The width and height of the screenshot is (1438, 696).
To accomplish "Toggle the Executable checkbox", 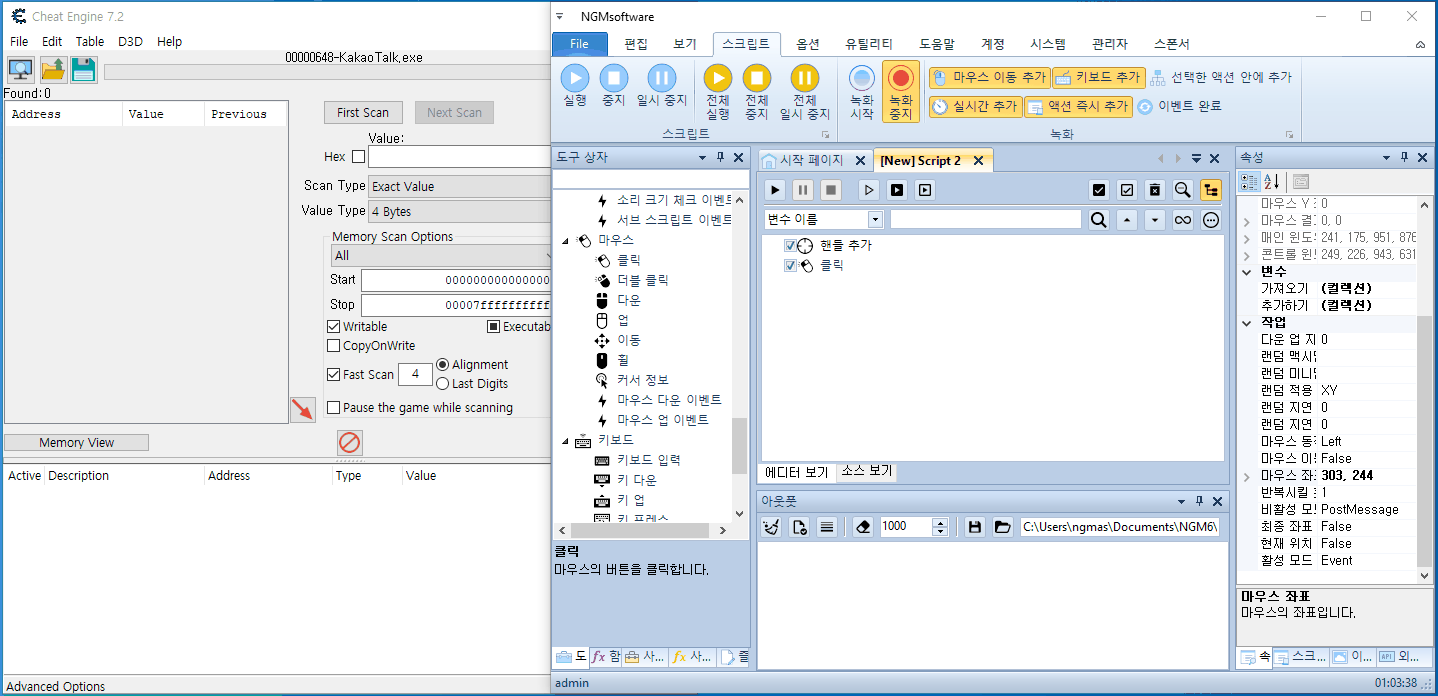I will [494, 327].
